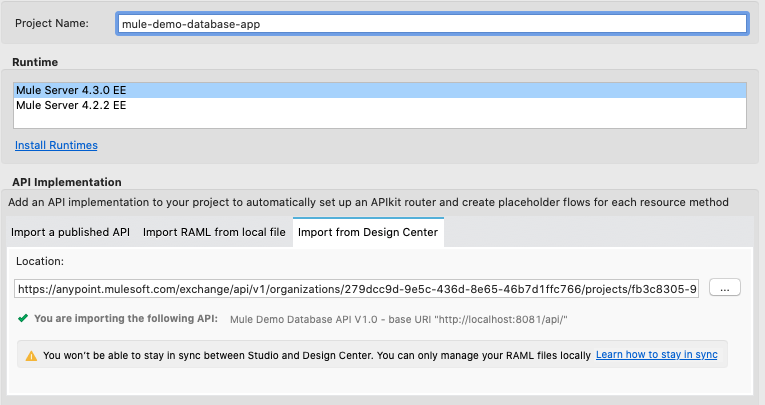Click the Project Name label
The width and height of the screenshot is (765, 405).
51,23
